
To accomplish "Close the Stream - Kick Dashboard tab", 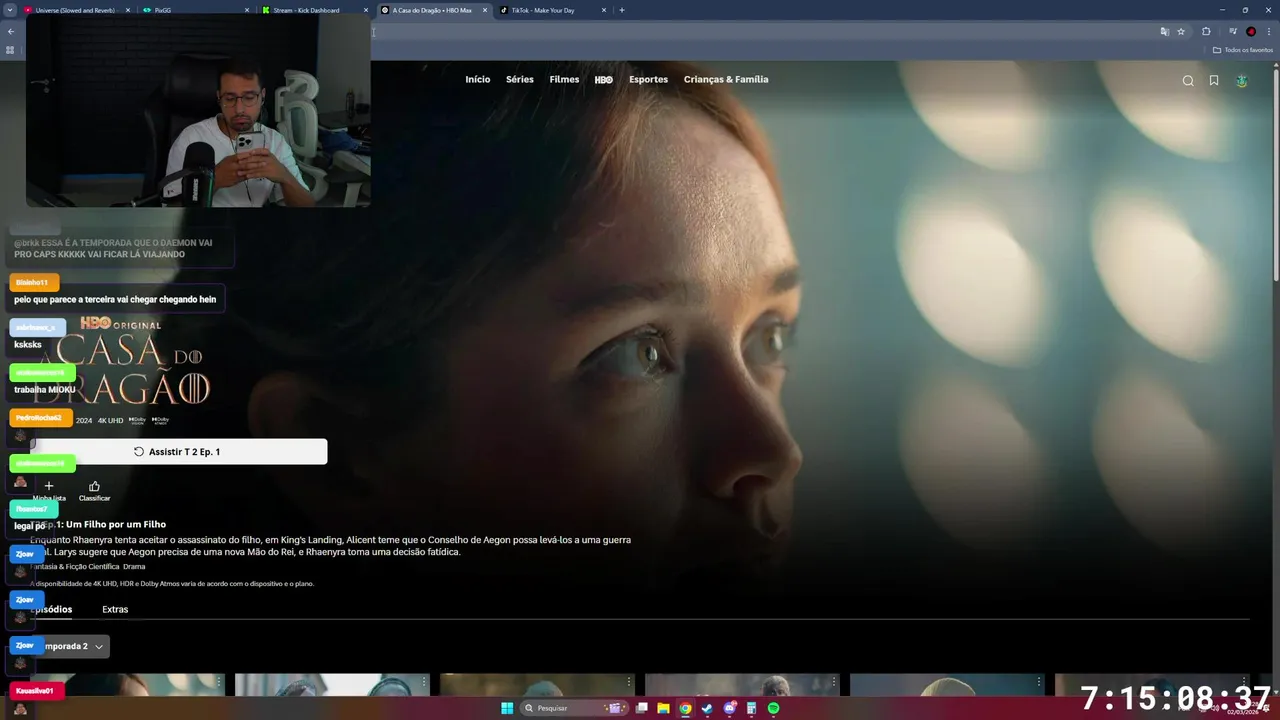I will [366, 10].
